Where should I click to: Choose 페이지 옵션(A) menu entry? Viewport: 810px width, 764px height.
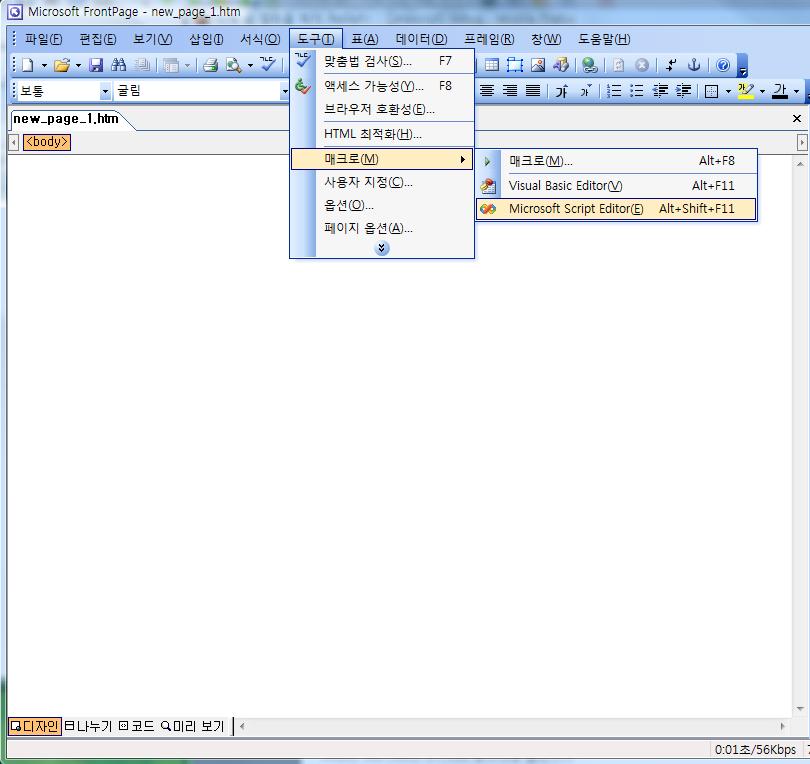pos(382,228)
